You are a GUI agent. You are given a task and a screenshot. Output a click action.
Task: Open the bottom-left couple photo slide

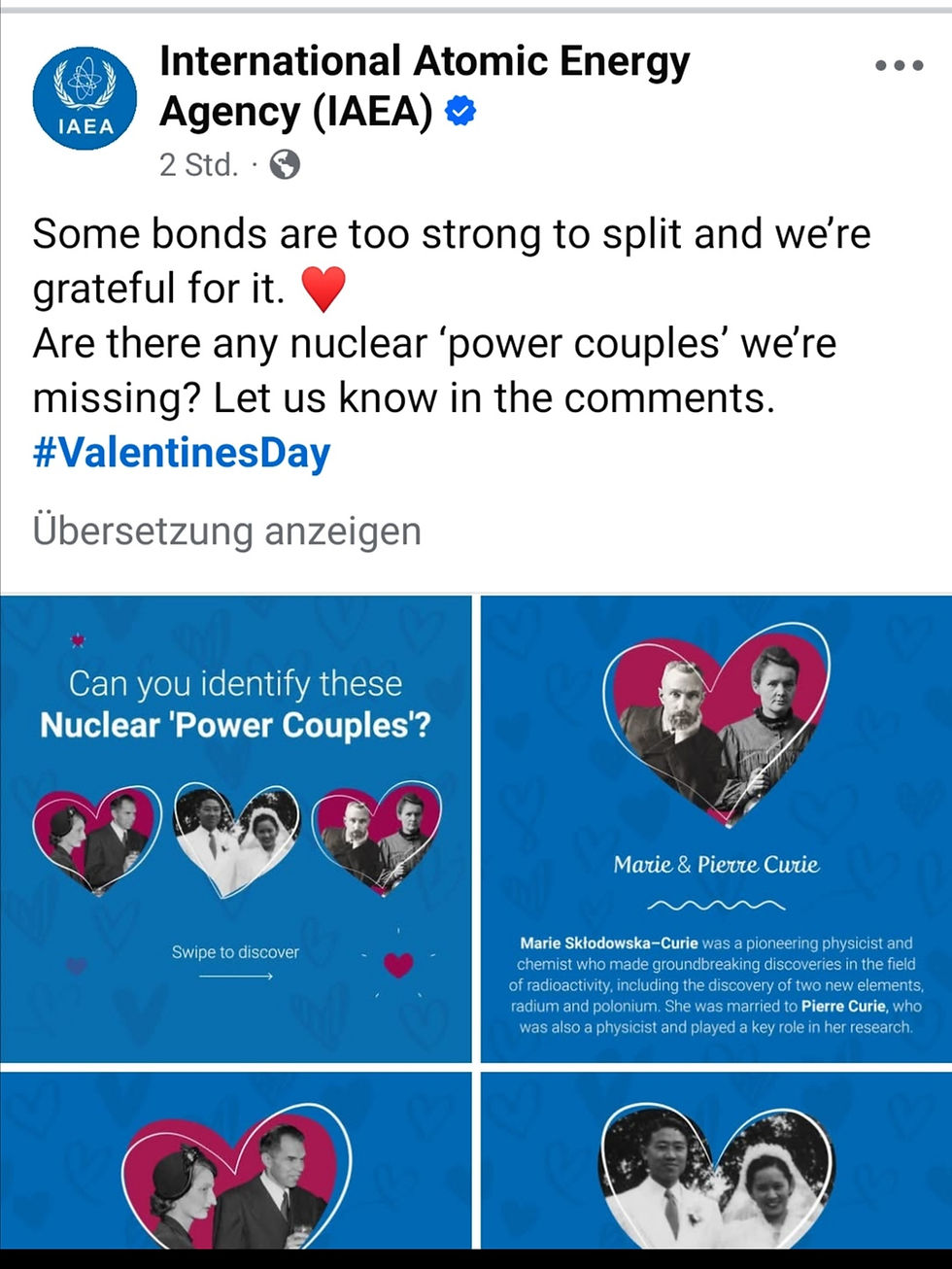236,1166
